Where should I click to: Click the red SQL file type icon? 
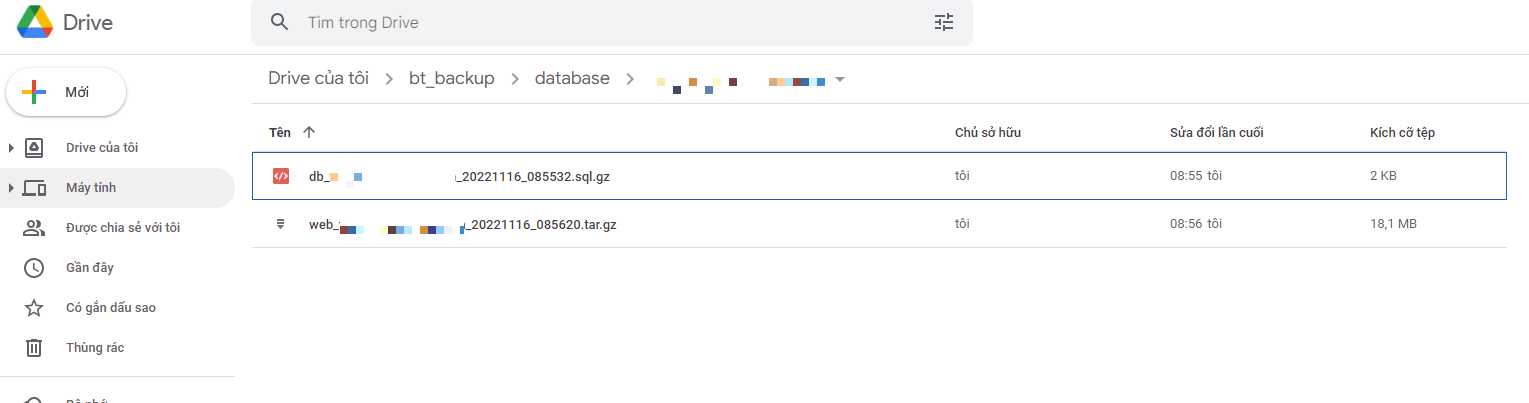[x=281, y=176]
